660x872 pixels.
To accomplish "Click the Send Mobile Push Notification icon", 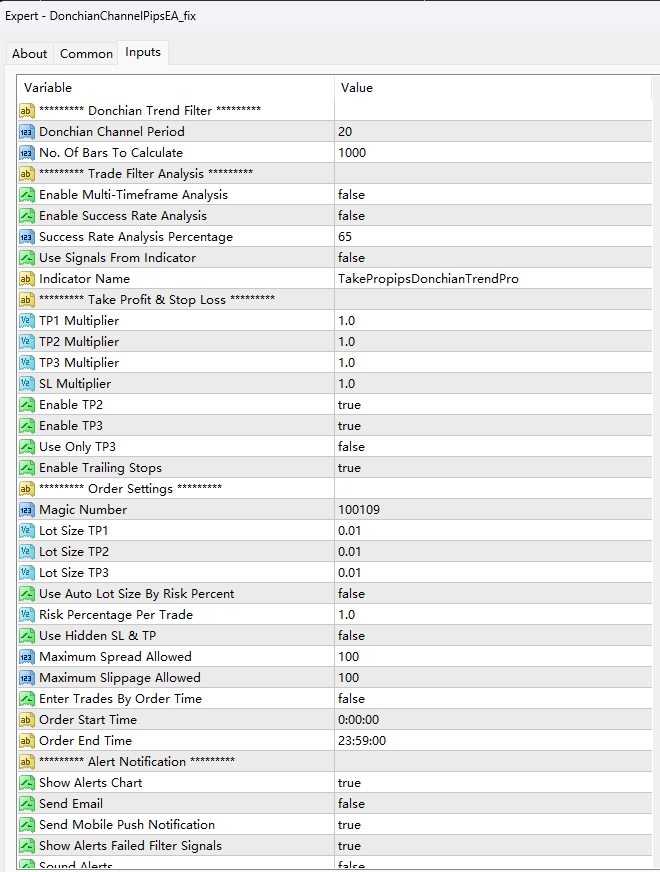I will (x=27, y=825).
